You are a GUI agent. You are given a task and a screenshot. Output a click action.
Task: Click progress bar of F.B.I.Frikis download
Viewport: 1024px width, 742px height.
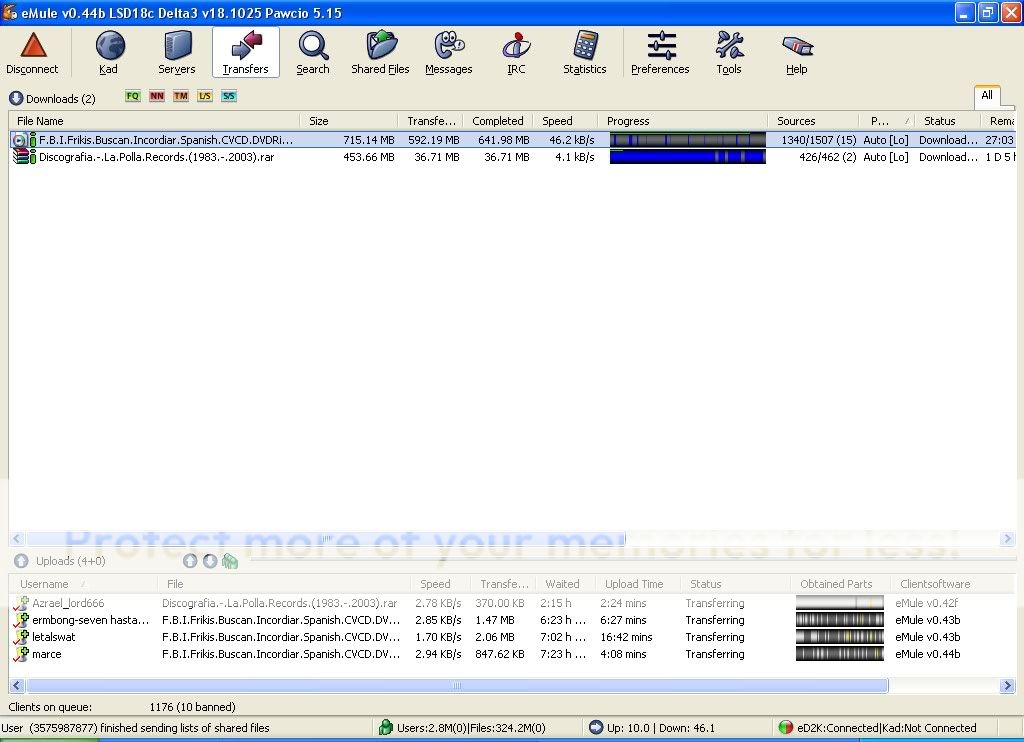click(x=688, y=140)
